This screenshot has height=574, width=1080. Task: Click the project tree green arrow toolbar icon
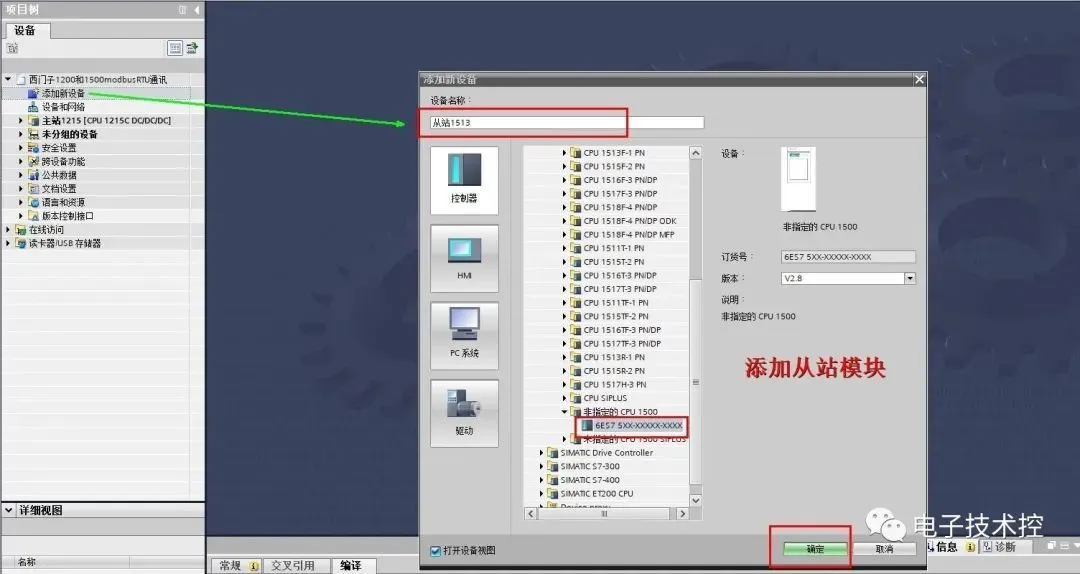[x=192, y=48]
